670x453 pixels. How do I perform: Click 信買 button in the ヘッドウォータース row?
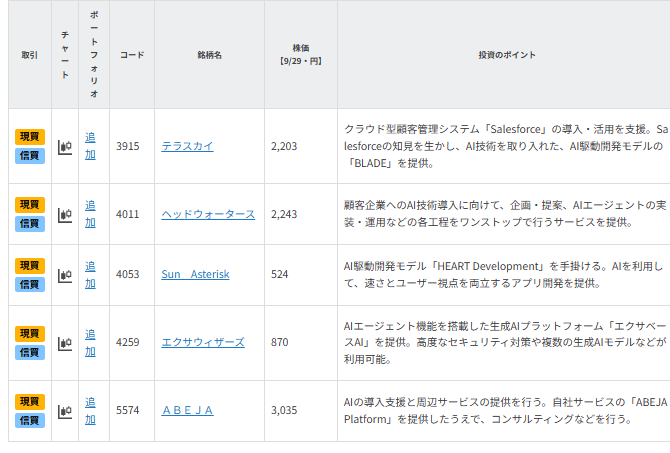coord(30,224)
